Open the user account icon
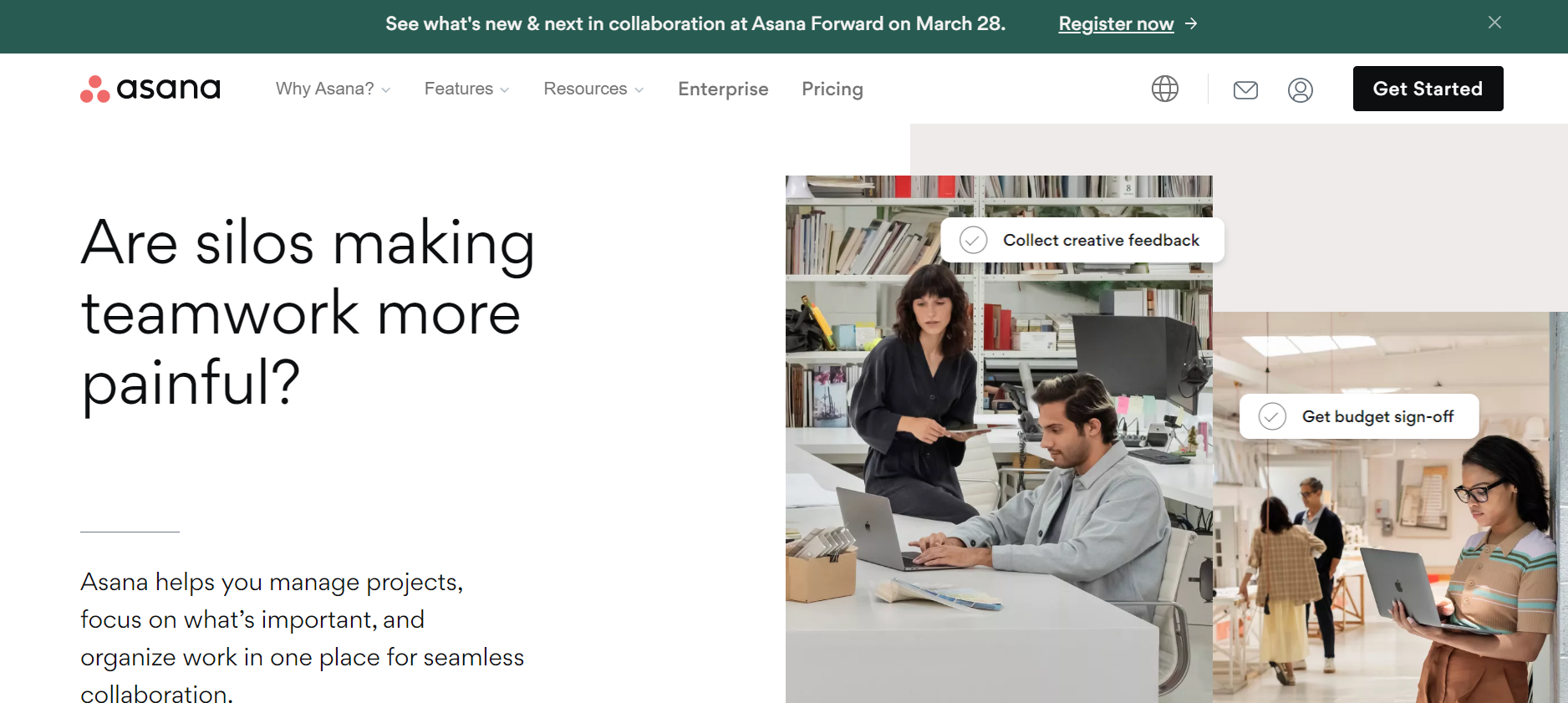Image resolution: width=1568 pixels, height=703 pixels. point(1301,89)
